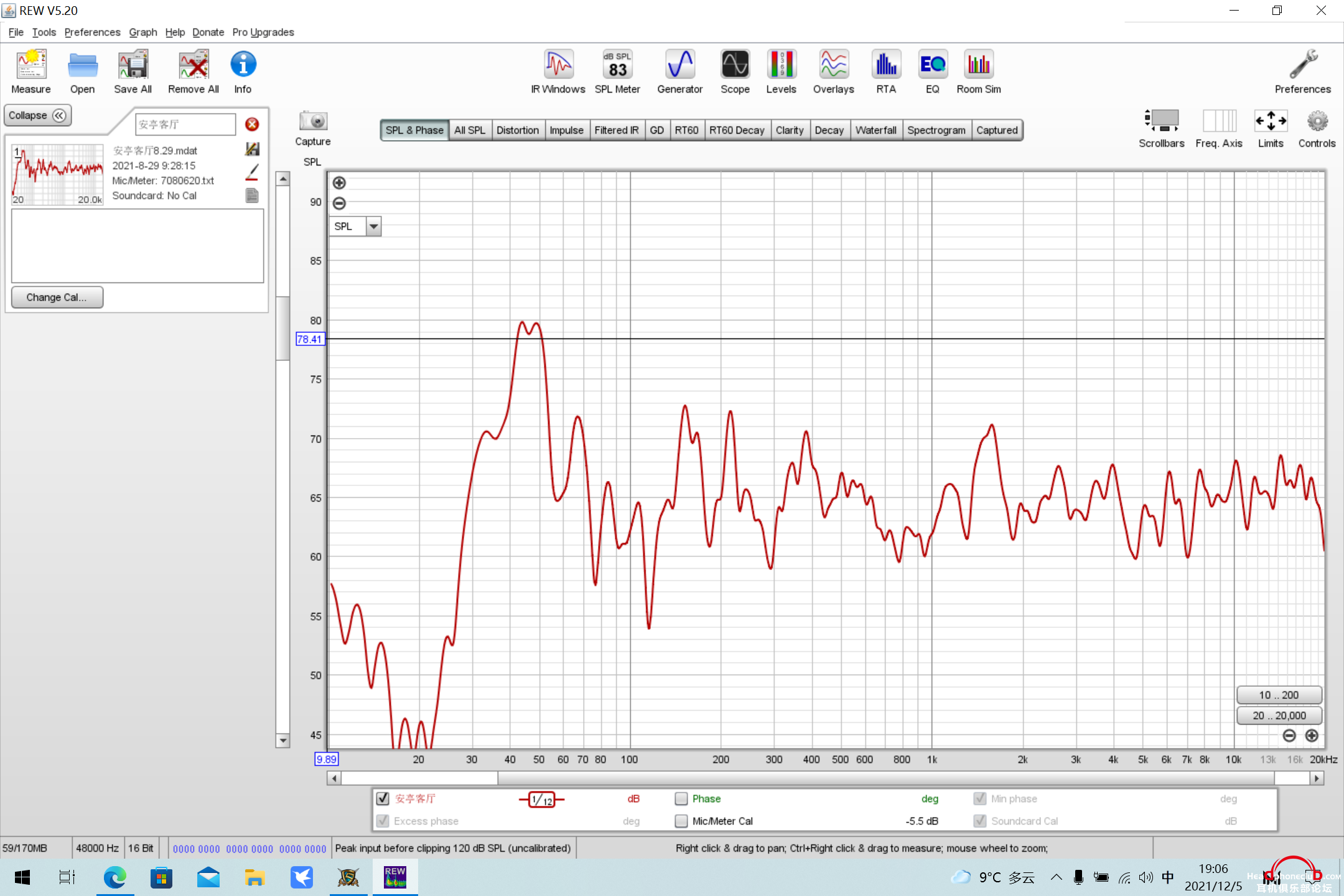This screenshot has height=896, width=1344.
Task: Open the EQ window
Action: pyautogui.click(x=932, y=64)
